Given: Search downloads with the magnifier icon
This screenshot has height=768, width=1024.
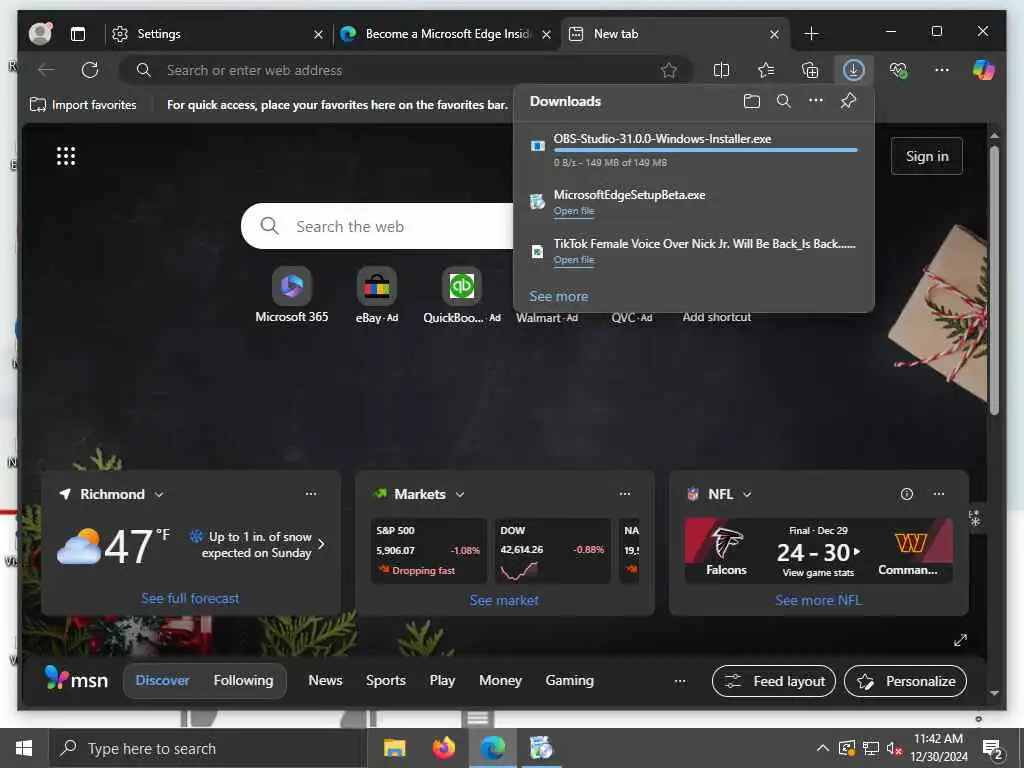Looking at the screenshot, I should [x=784, y=101].
